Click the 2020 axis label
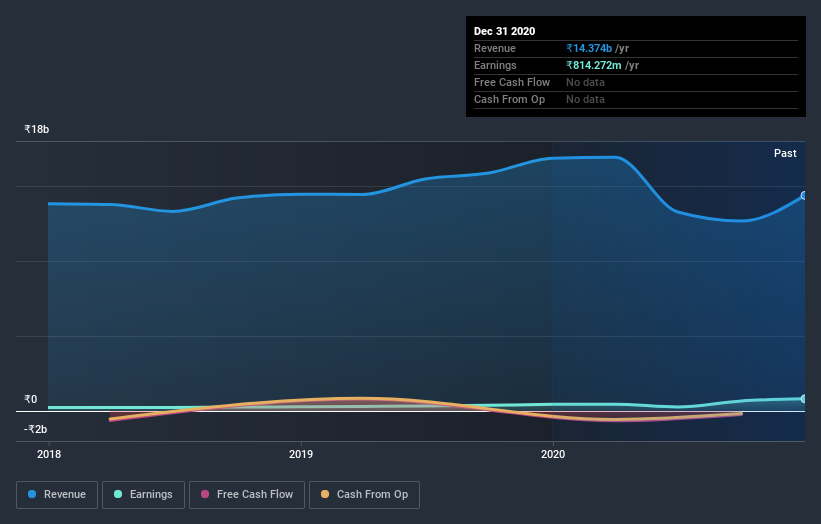821x524 pixels. [553, 454]
